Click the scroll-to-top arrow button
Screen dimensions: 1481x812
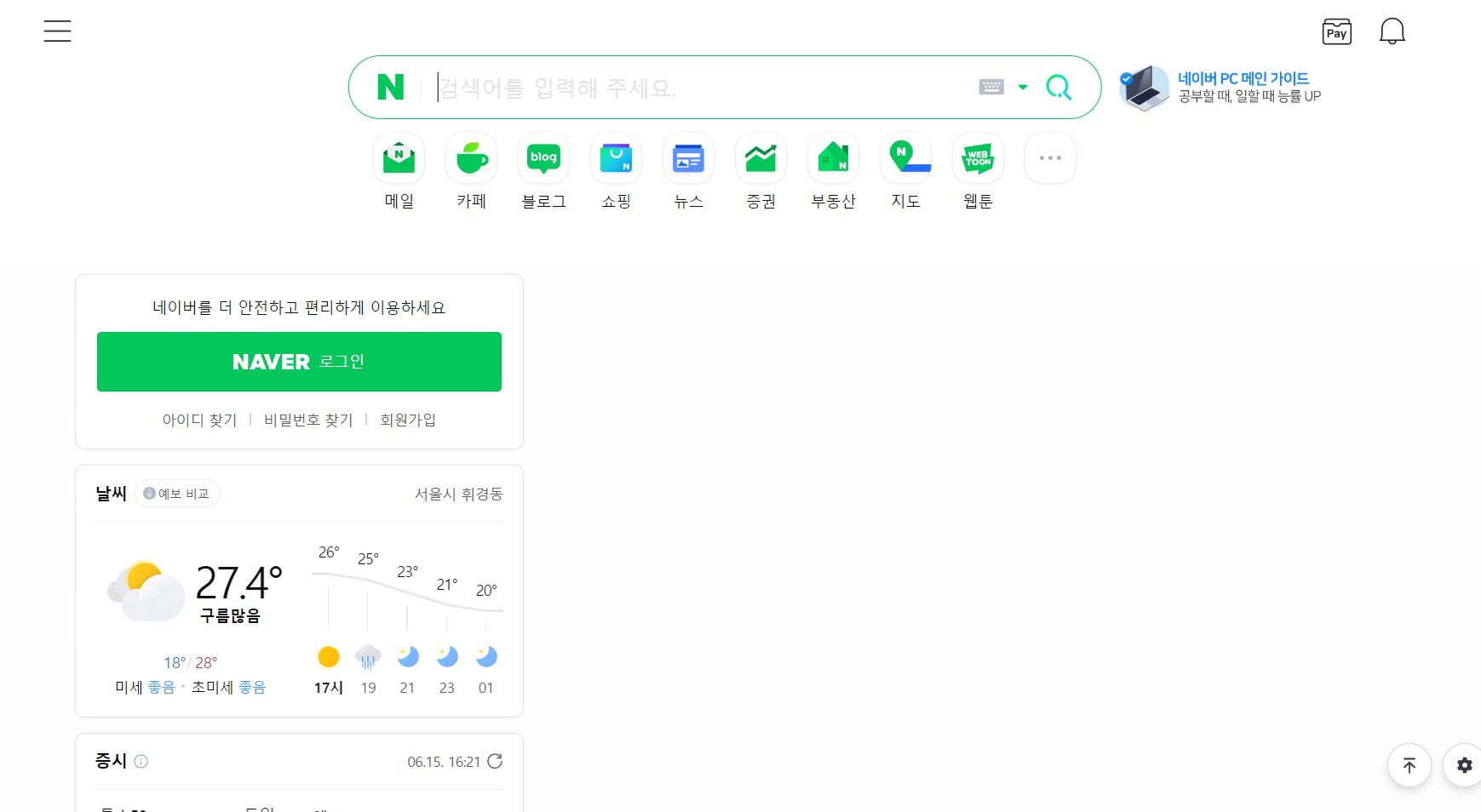(1409, 765)
